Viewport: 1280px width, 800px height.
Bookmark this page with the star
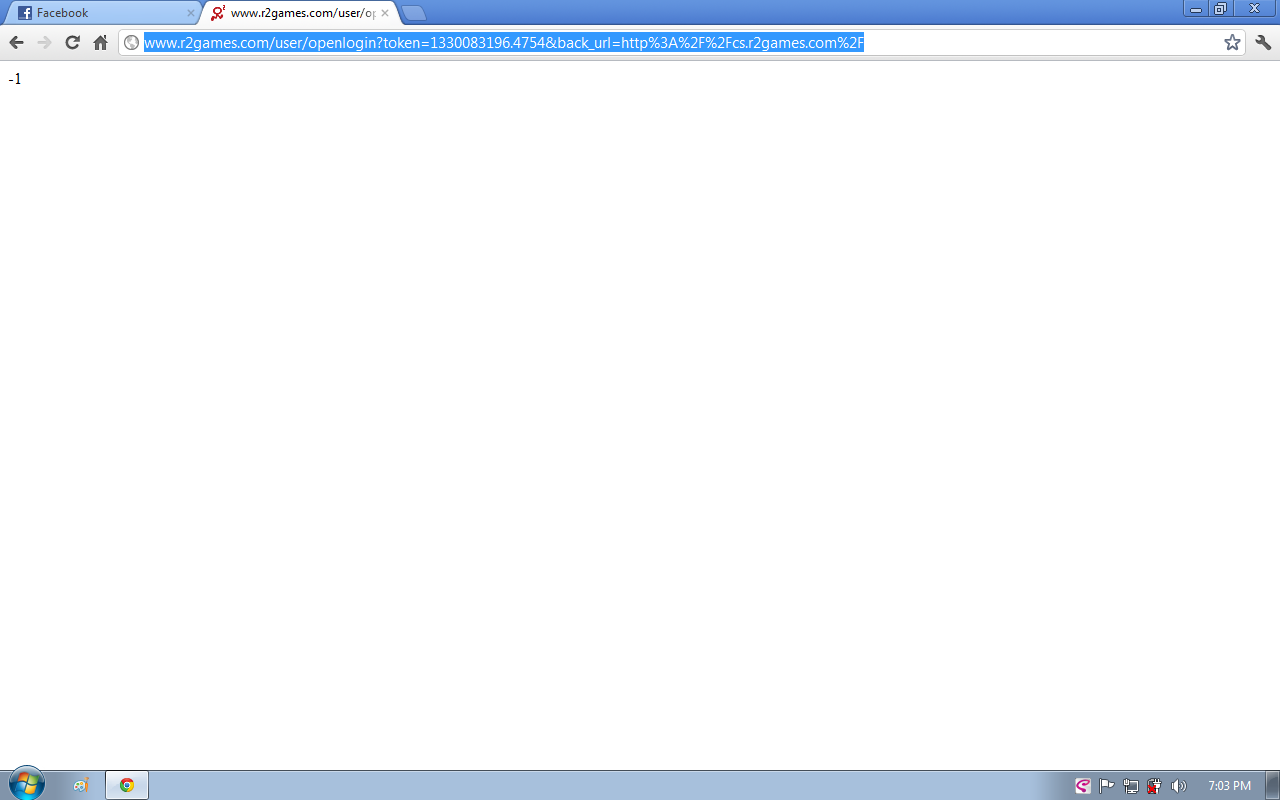click(1232, 42)
